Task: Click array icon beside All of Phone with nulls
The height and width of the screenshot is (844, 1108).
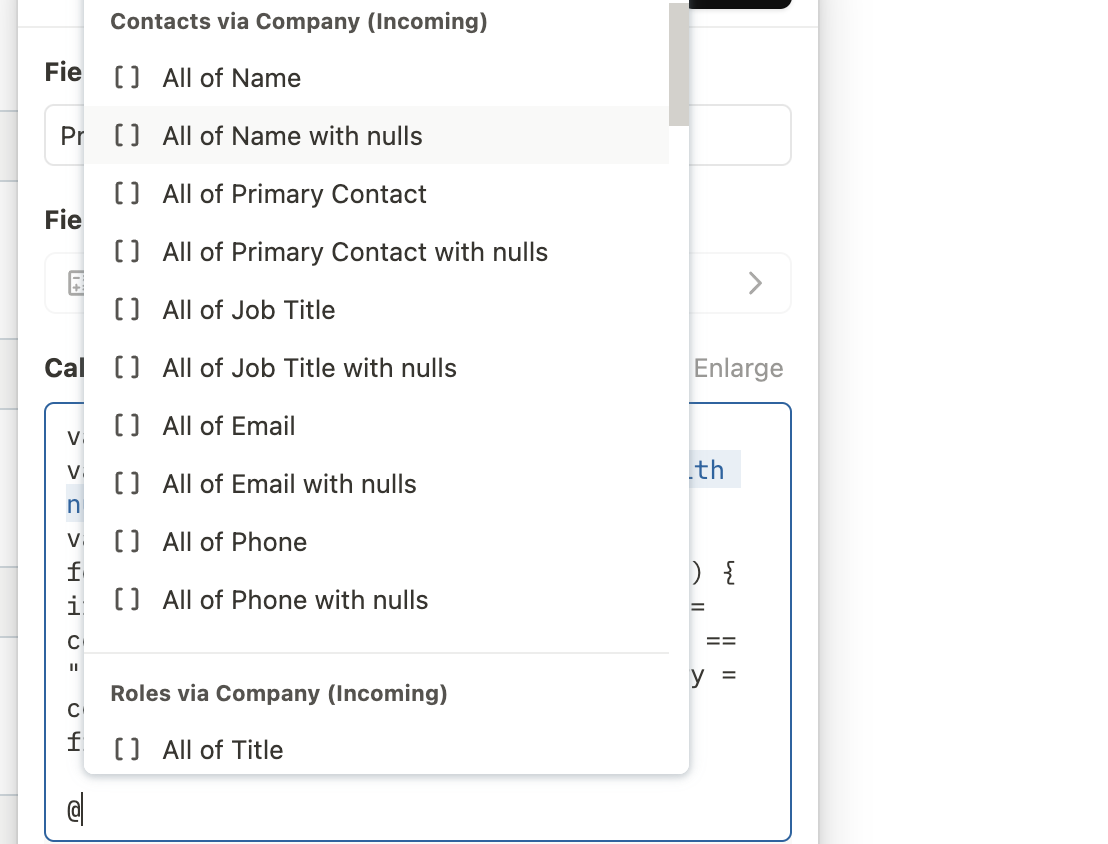Action: click(x=127, y=599)
